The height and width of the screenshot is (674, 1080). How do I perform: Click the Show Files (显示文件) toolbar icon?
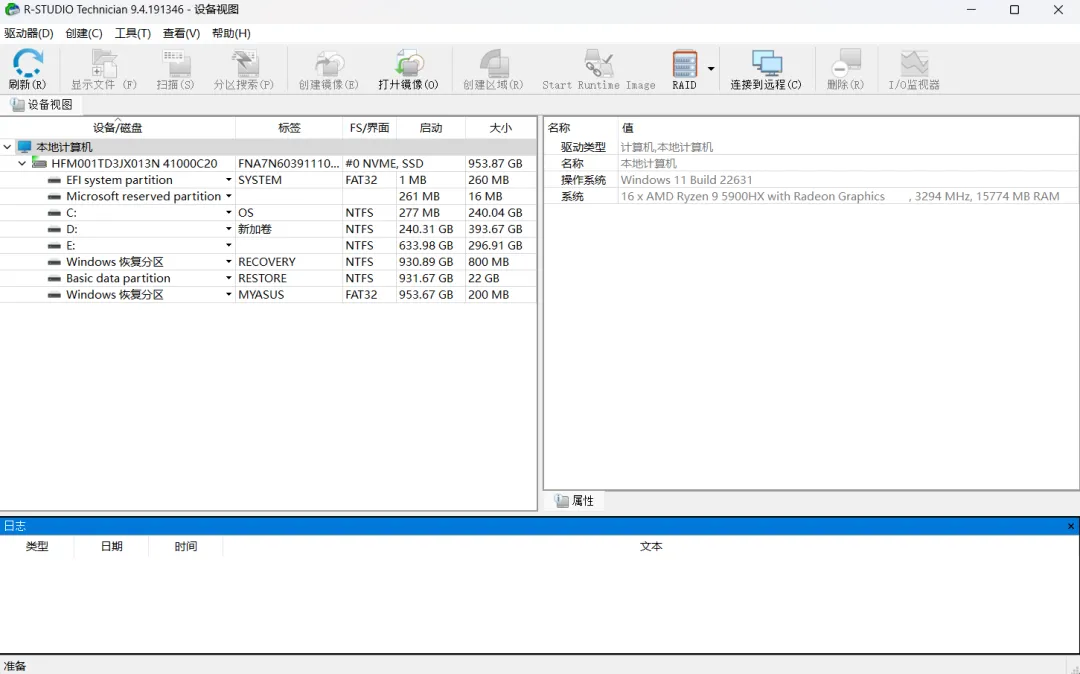[104, 63]
